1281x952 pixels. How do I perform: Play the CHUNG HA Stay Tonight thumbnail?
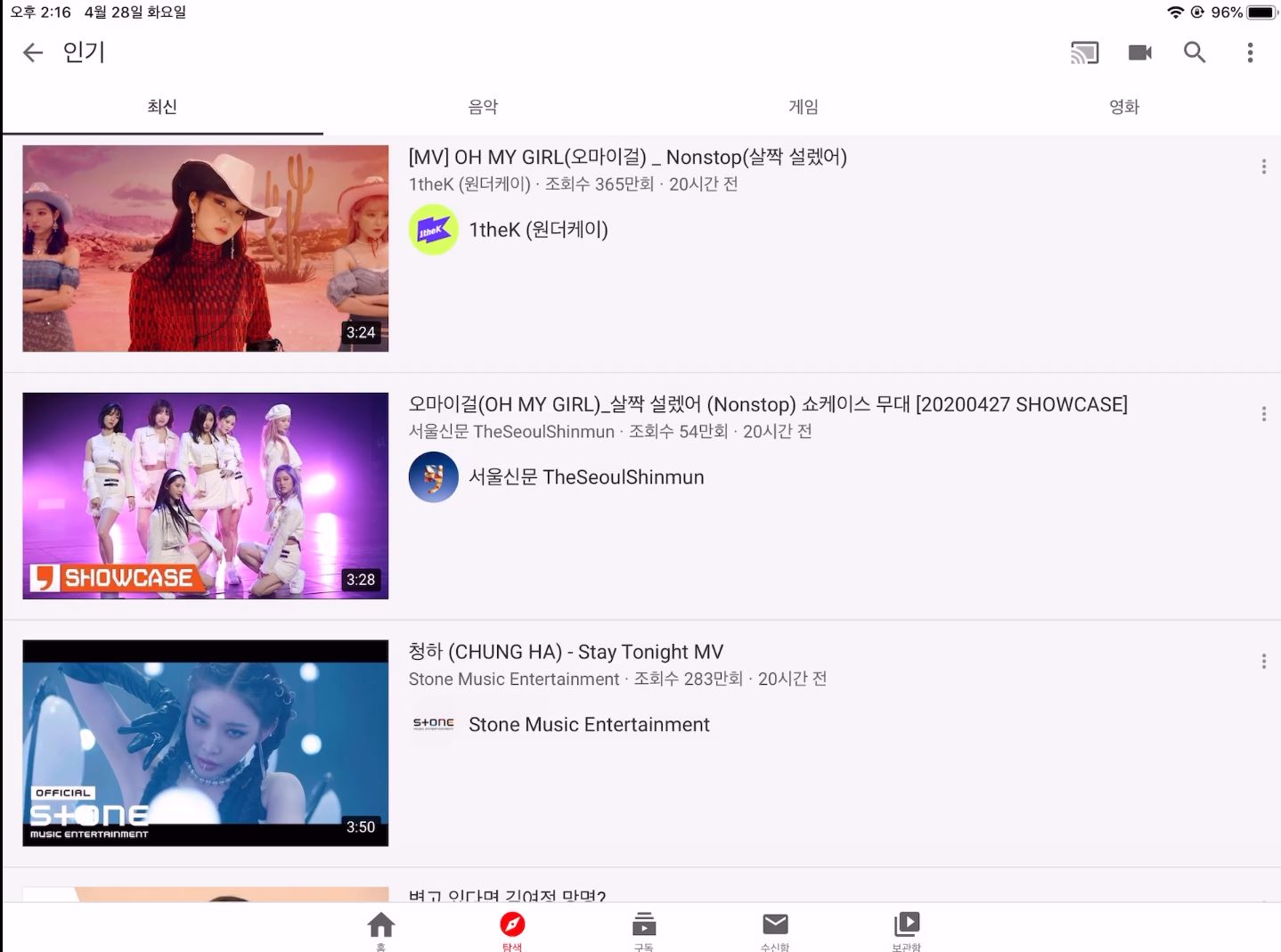coord(206,743)
